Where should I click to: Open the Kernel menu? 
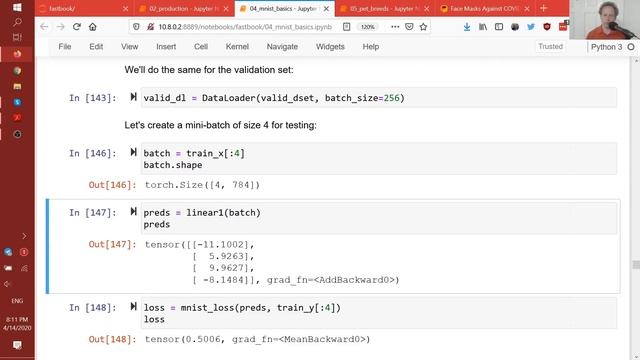click(x=237, y=47)
